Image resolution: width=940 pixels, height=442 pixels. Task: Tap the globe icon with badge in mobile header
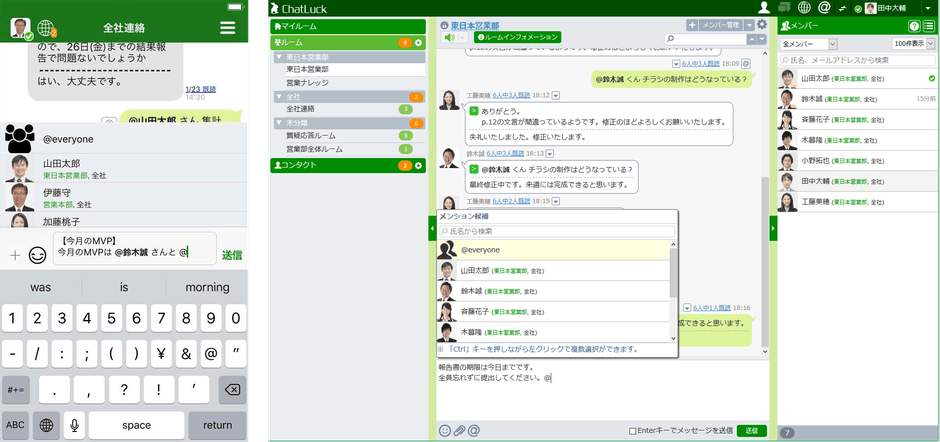point(47,28)
